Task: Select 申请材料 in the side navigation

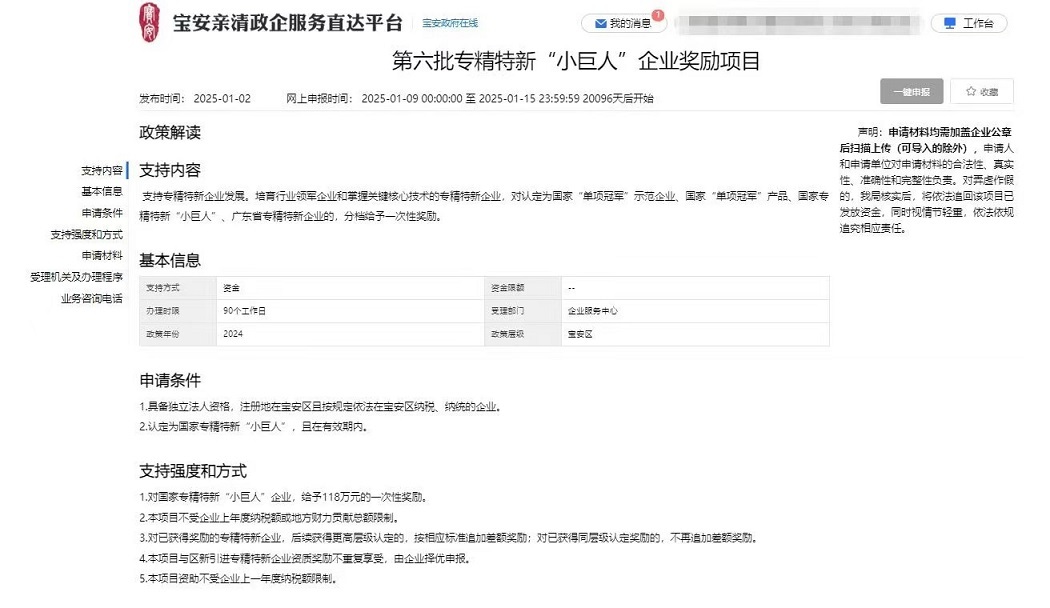Action: (101, 256)
